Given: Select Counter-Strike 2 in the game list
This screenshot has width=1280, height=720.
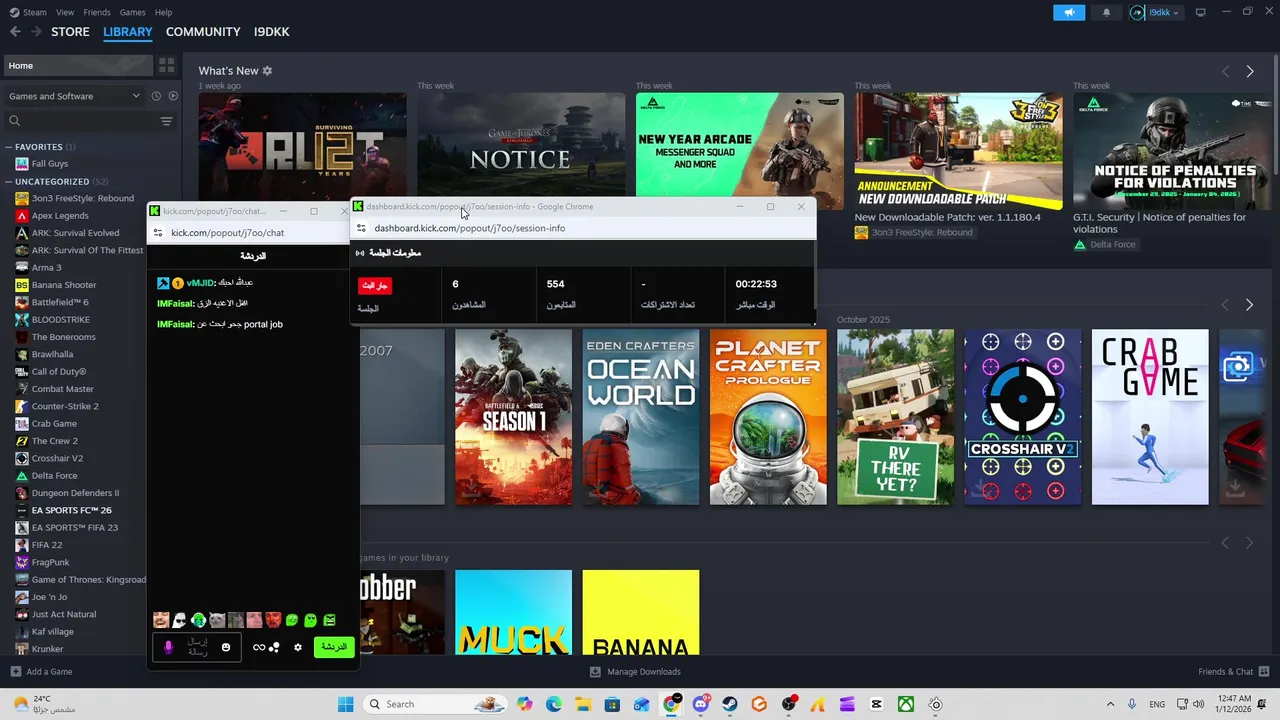Looking at the screenshot, I should point(64,406).
